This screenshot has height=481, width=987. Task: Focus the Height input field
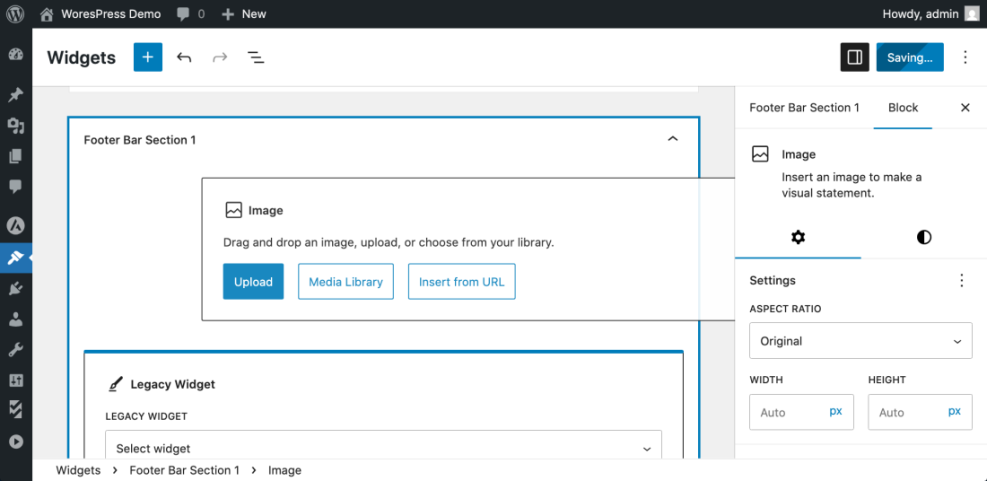[x=905, y=412]
